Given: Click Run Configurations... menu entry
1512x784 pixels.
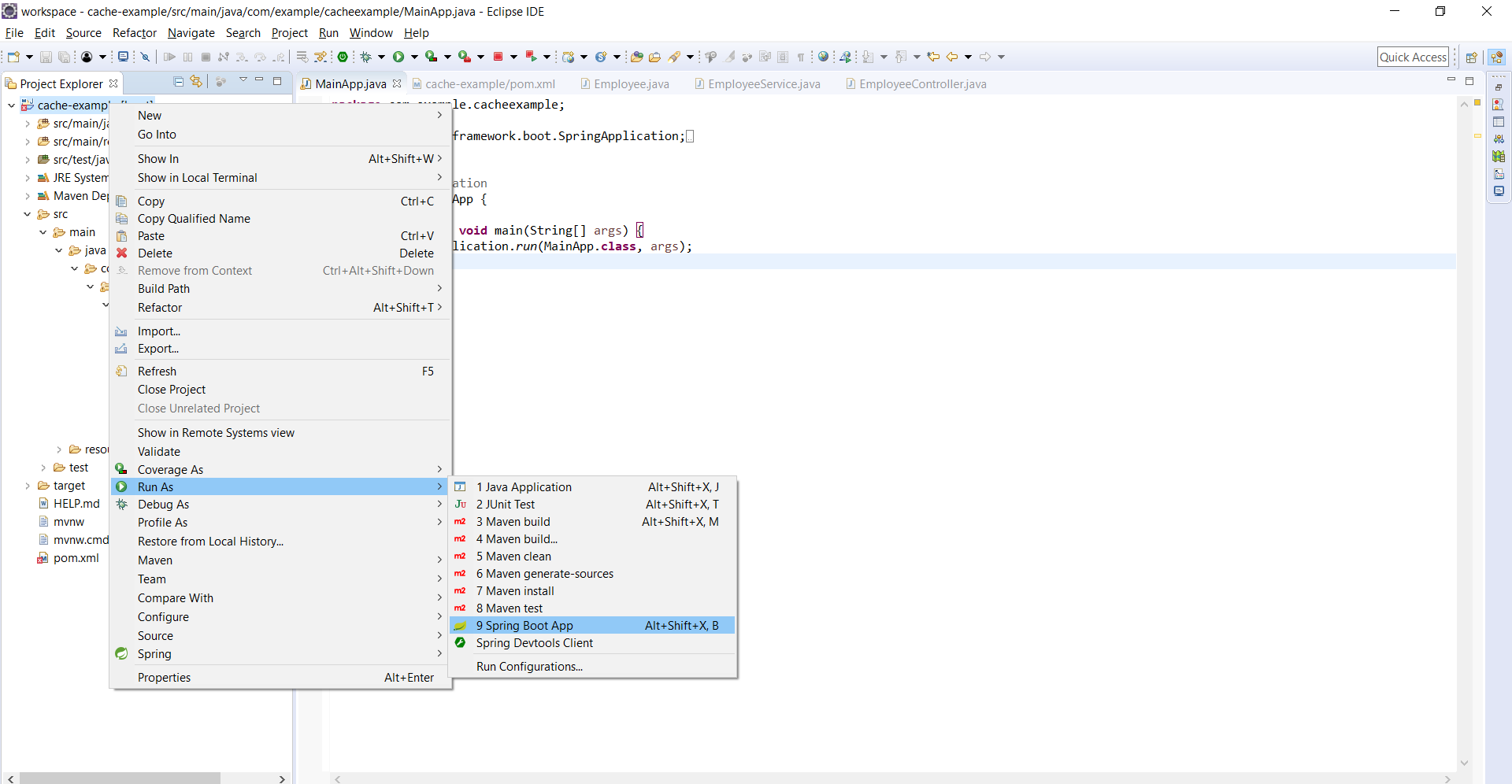Looking at the screenshot, I should [529, 667].
